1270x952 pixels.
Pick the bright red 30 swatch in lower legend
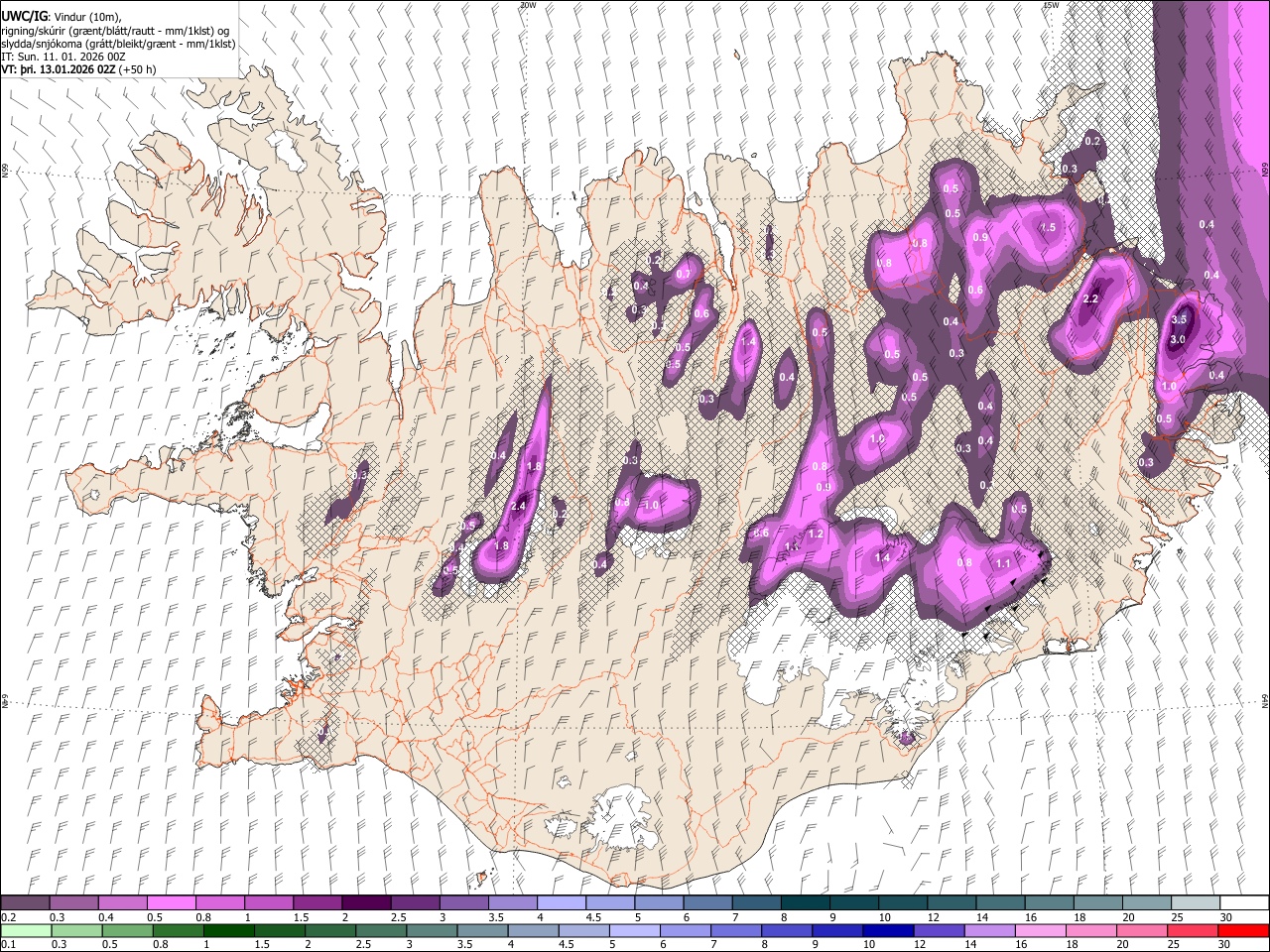pos(1243,930)
